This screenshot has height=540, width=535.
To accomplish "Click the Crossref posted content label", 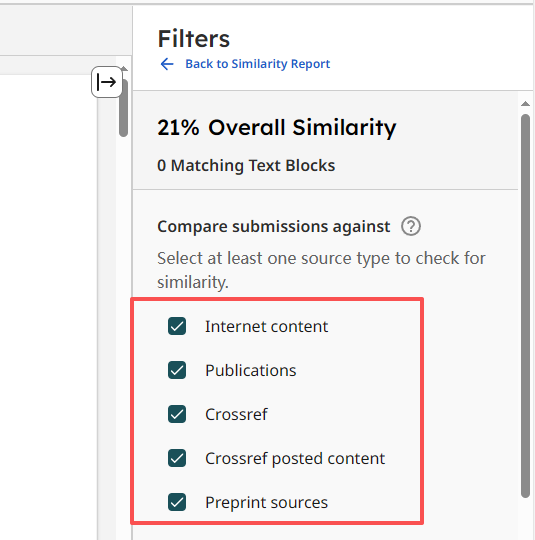I will click(x=295, y=459).
